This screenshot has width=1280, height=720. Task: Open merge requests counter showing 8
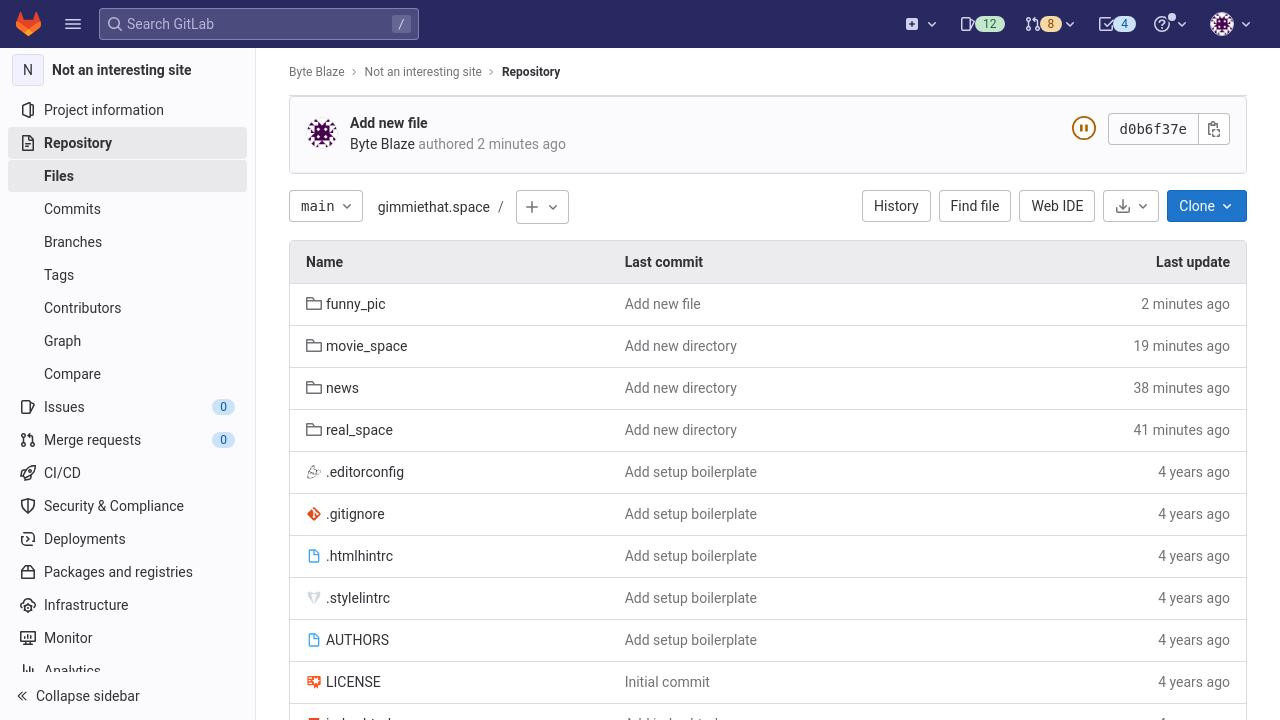1049,24
